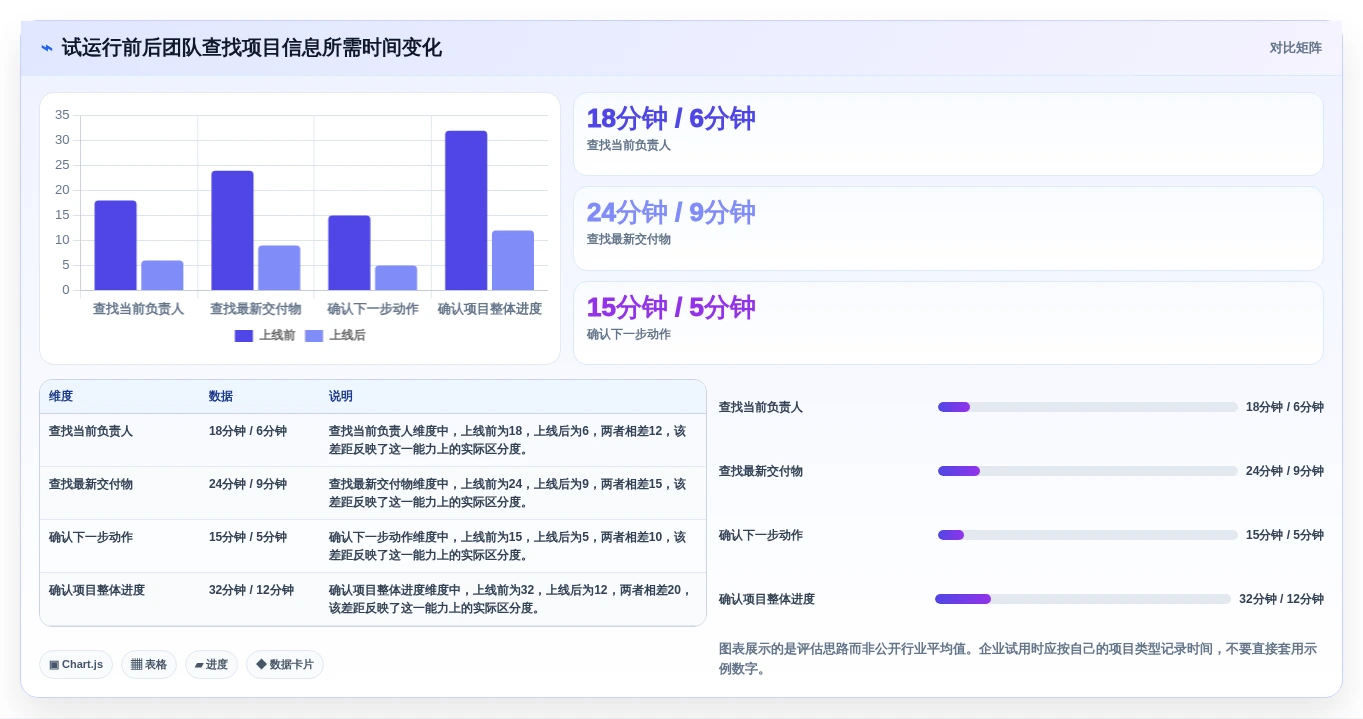The height and width of the screenshot is (719, 1363).
Task: Click the 上线前 bar for 查找最新交付物
Action: [232, 231]
